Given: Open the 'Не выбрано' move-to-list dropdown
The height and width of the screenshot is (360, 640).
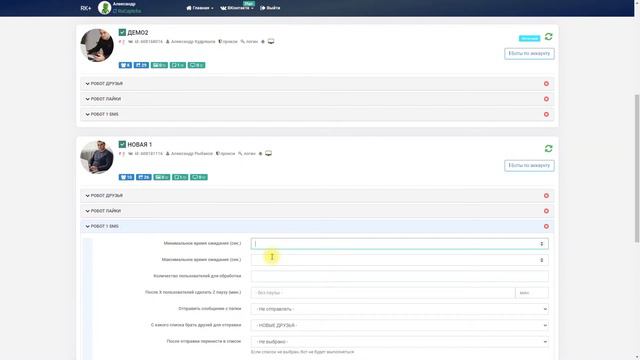Looking at the screenshot, I should [x=400, y=342].
